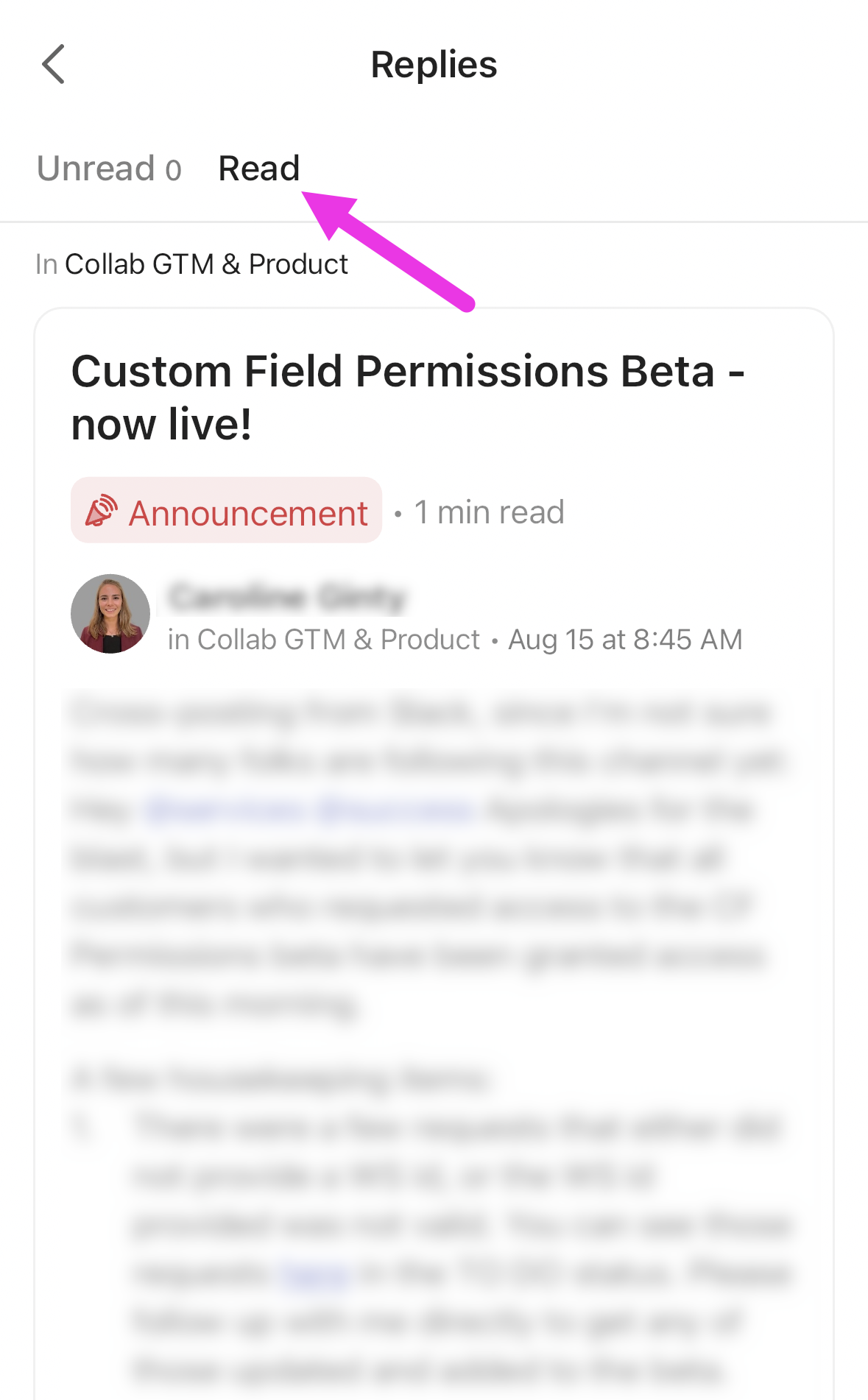Tap the back chevron arrow
Screen dimensions: 868x1400
click(x=54, y=64)
